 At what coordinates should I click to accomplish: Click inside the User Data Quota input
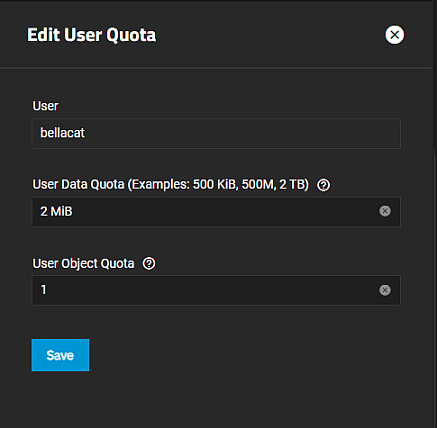(x=216, y=212)
